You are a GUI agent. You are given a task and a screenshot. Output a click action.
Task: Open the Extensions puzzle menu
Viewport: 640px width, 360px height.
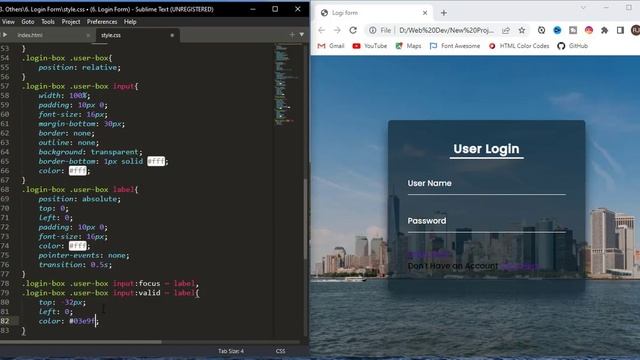(x=604, y=30)
